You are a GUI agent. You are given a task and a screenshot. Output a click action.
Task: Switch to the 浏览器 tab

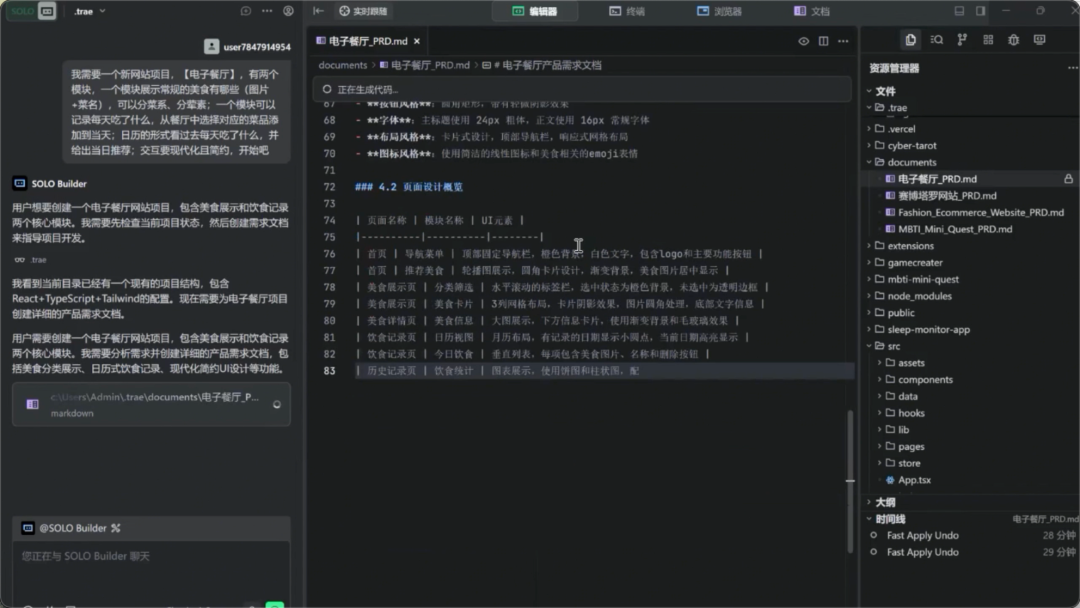720,11
